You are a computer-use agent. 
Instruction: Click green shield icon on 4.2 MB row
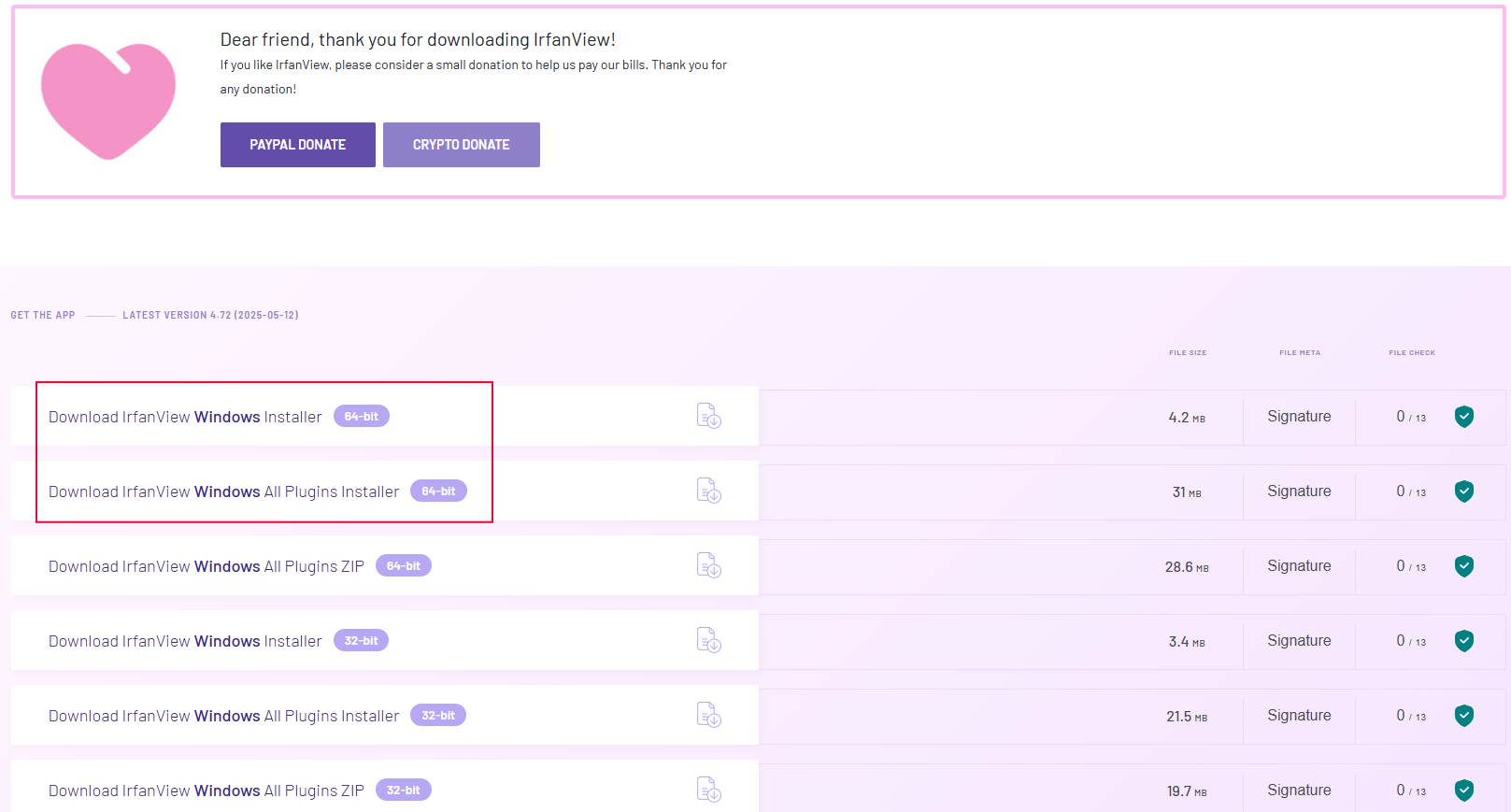click(x=1464, y=417)
